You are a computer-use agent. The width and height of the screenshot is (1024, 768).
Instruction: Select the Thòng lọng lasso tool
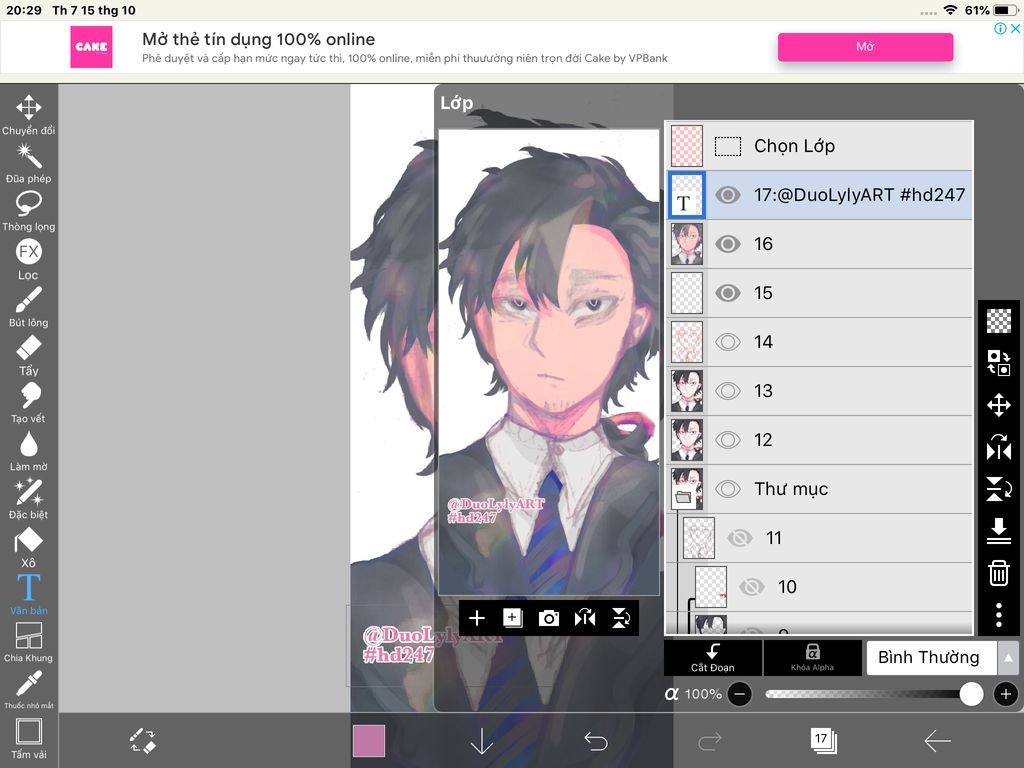[29, 212]
